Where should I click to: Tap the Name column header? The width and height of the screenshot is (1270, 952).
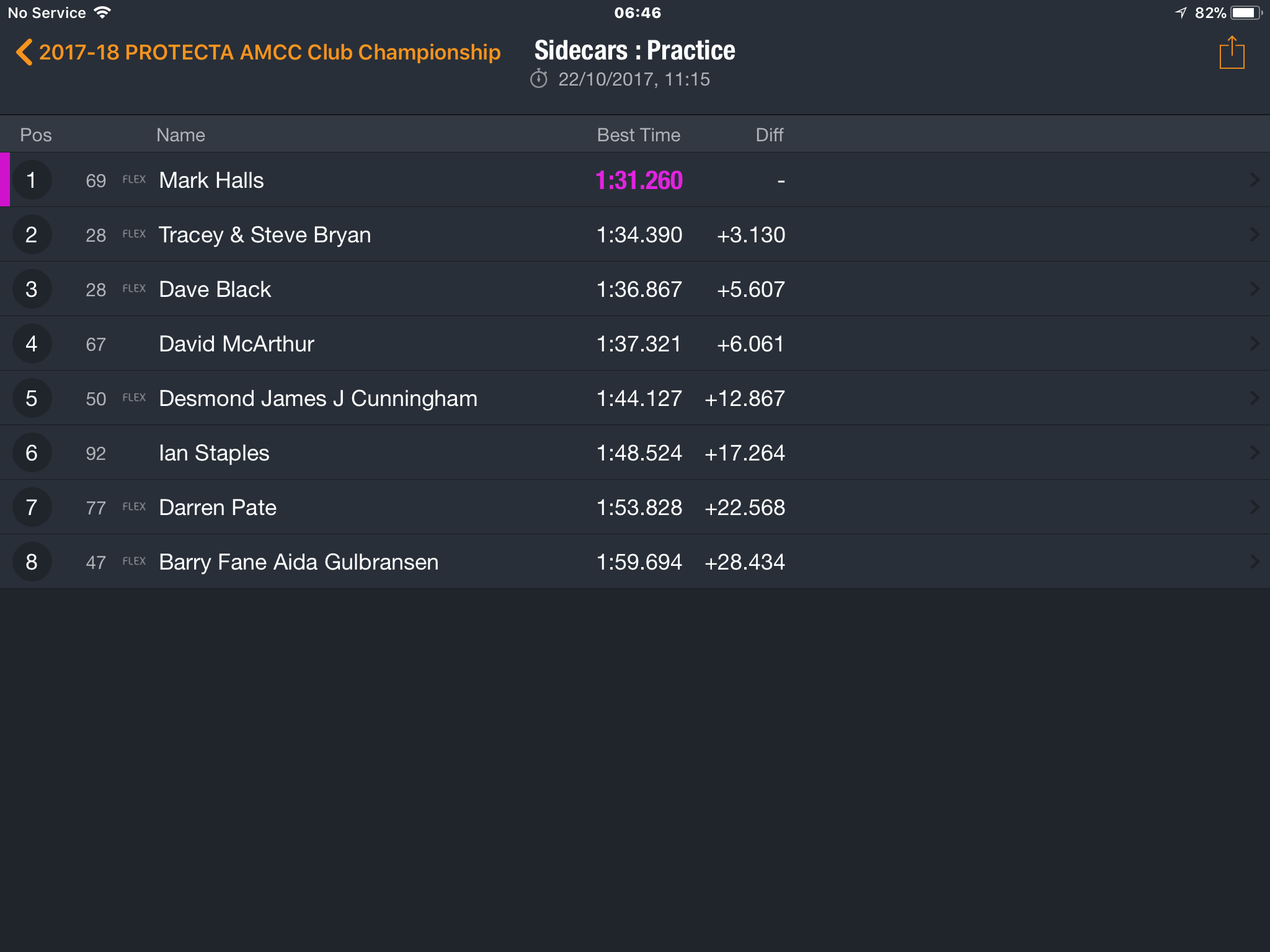pyautogui.click(x=180, y=134)
